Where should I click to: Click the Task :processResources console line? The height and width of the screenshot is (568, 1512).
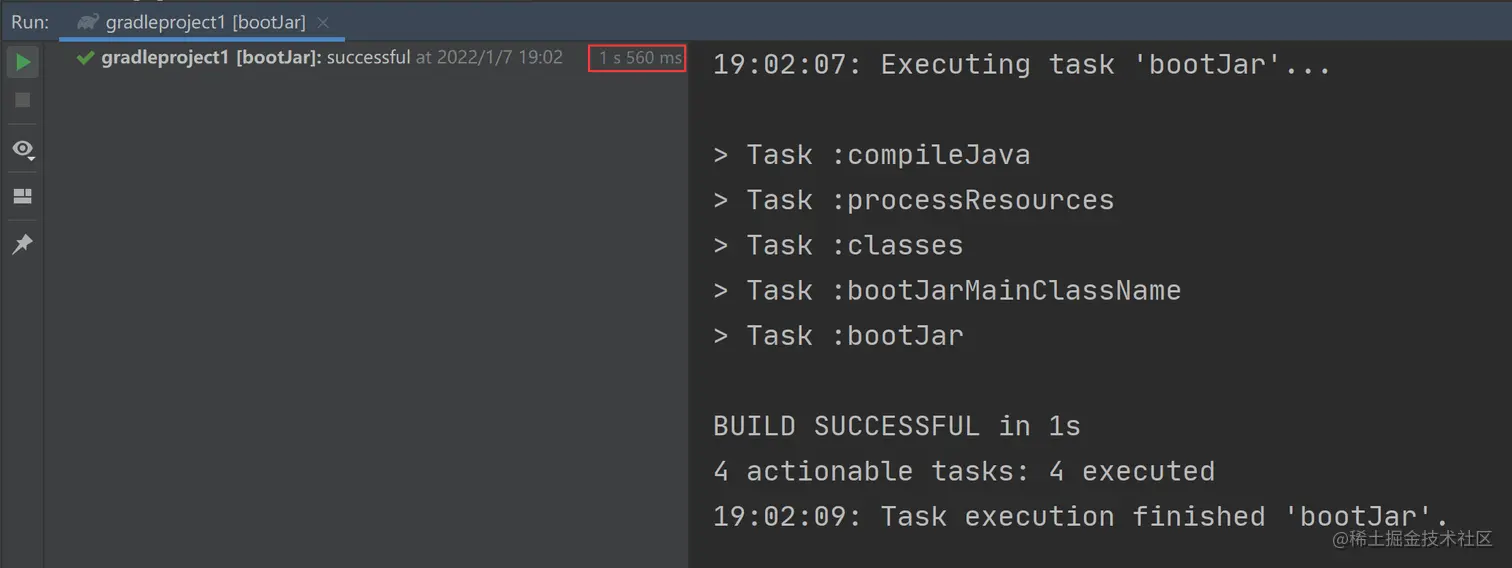click(x=913, y=200)
